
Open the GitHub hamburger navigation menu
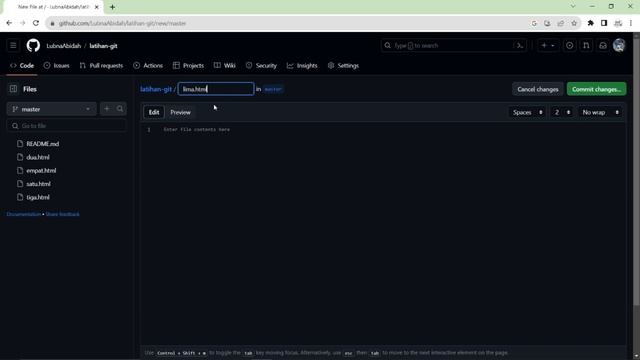pos(13,46)
